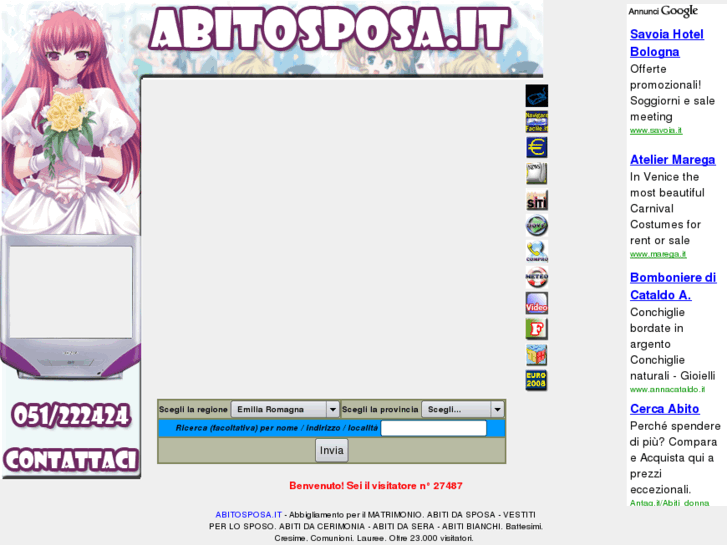Focus the name/address search text field

click(x=434, y=428)
